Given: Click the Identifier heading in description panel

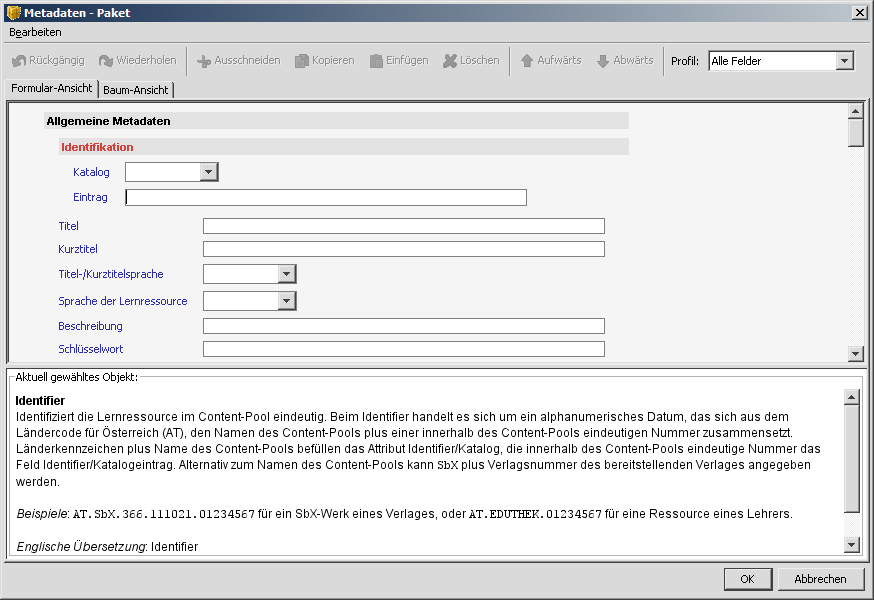Looking at the screenshot, I should point(40,400).
